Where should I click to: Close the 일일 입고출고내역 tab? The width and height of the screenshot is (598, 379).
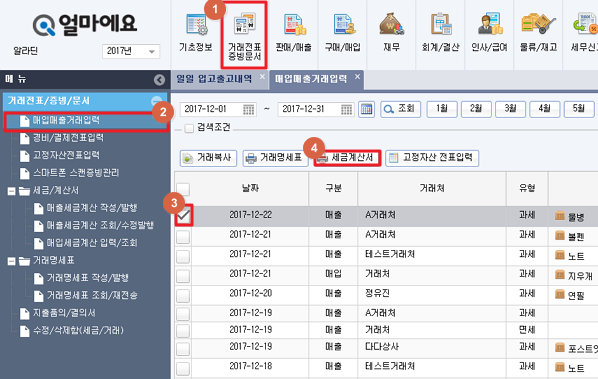point(262,77)
